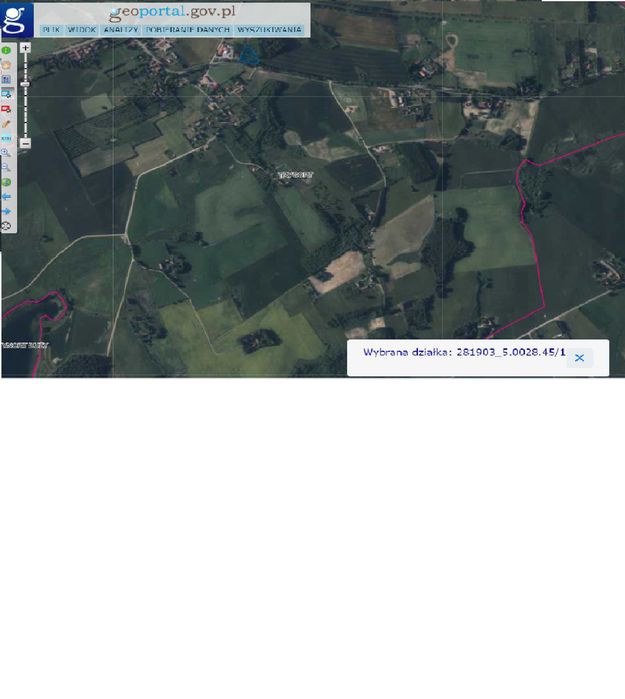Go to next map view arrow
625x699 pixels.
tap(6, 211)
